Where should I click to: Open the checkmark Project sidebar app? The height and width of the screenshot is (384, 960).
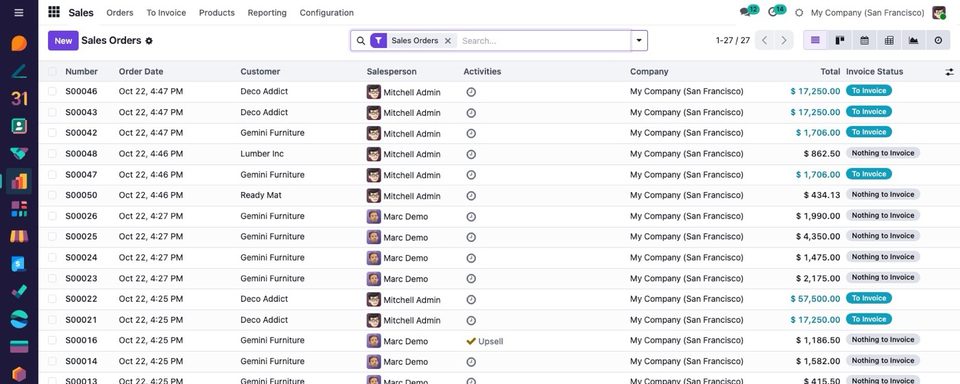click(19, 291)
